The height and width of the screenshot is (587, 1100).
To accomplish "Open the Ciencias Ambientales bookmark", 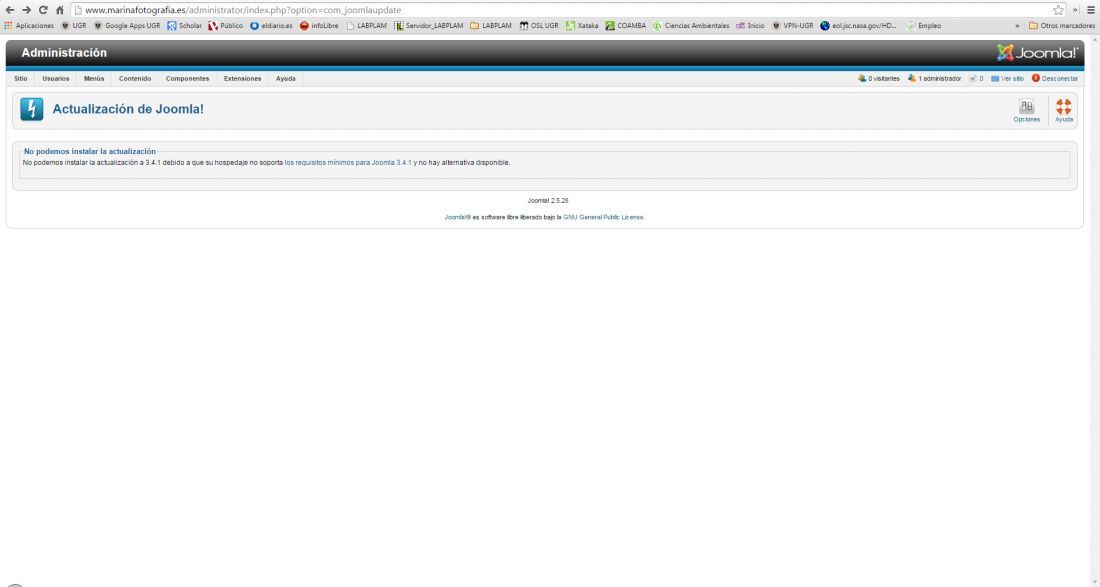I will click(691, 25).
